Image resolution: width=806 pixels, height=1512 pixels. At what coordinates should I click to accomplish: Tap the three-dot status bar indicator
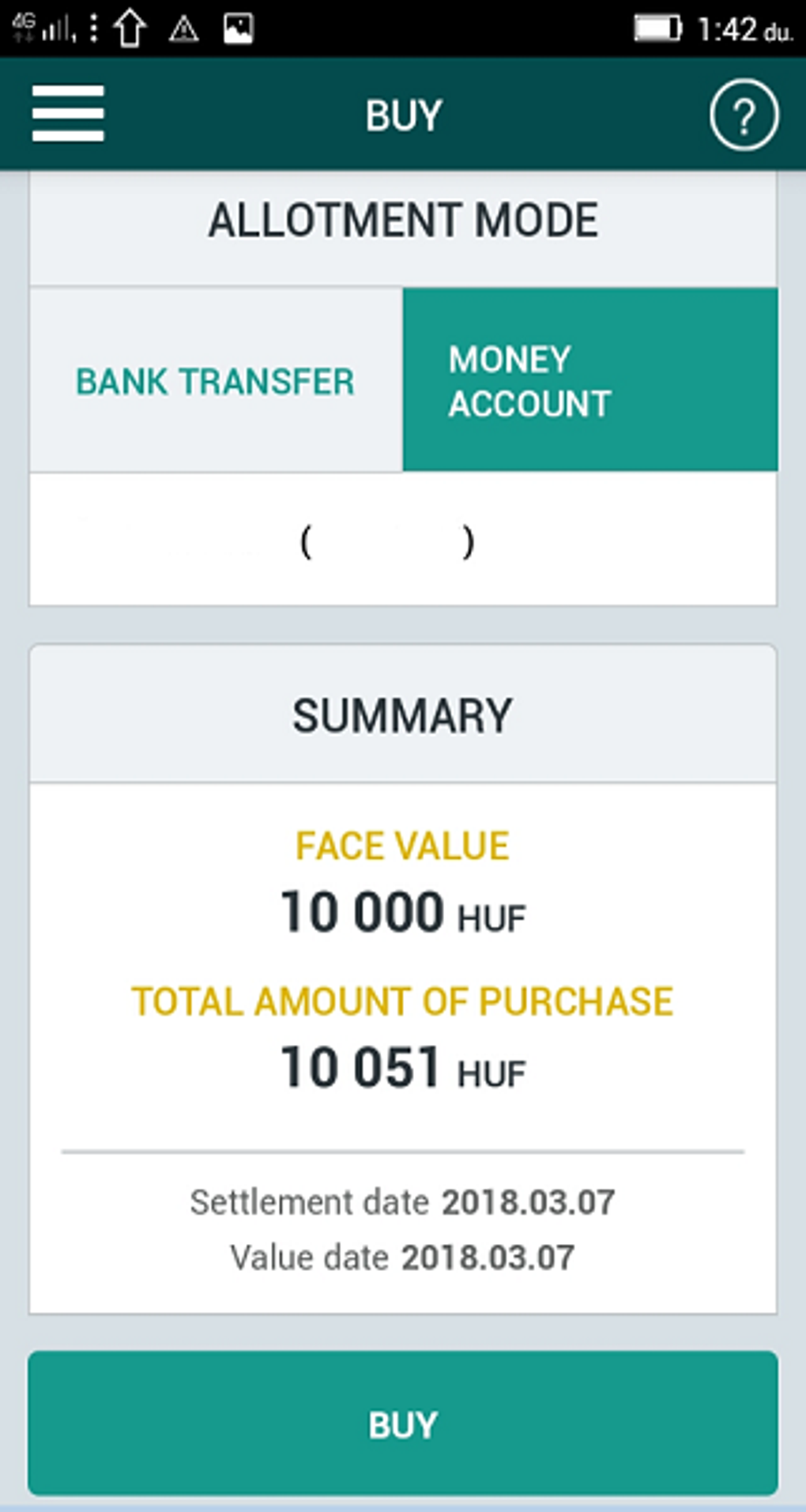tap(94, 28)
